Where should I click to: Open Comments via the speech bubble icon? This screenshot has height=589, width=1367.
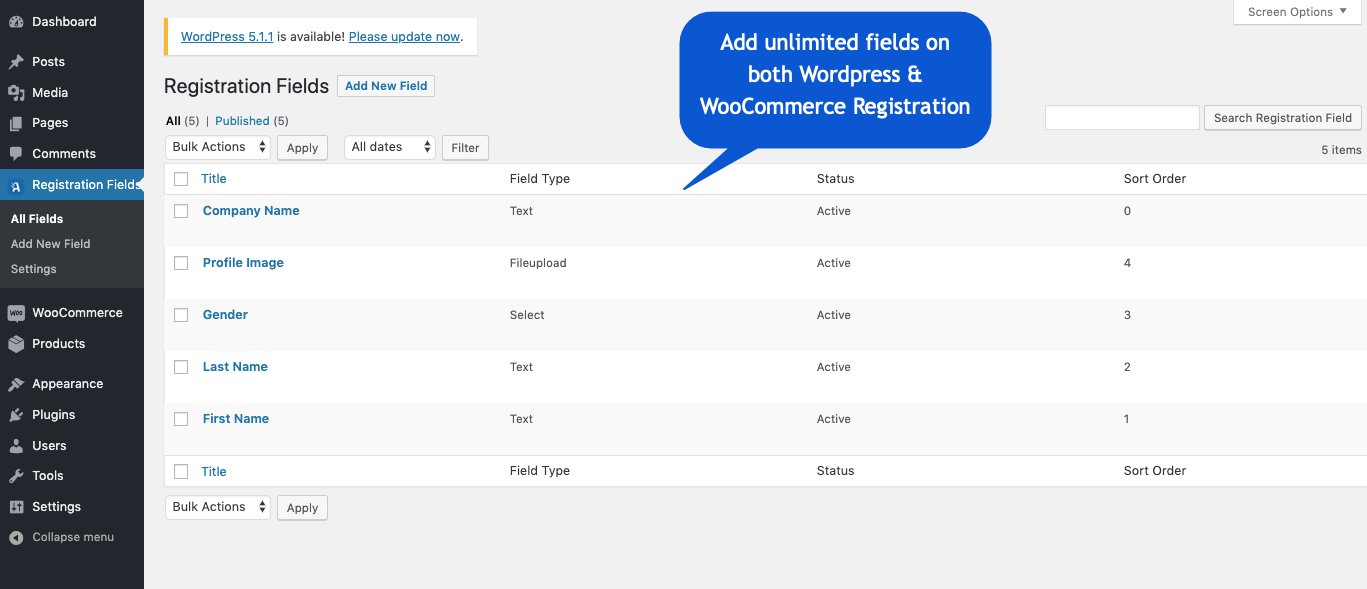pos(16,153)
